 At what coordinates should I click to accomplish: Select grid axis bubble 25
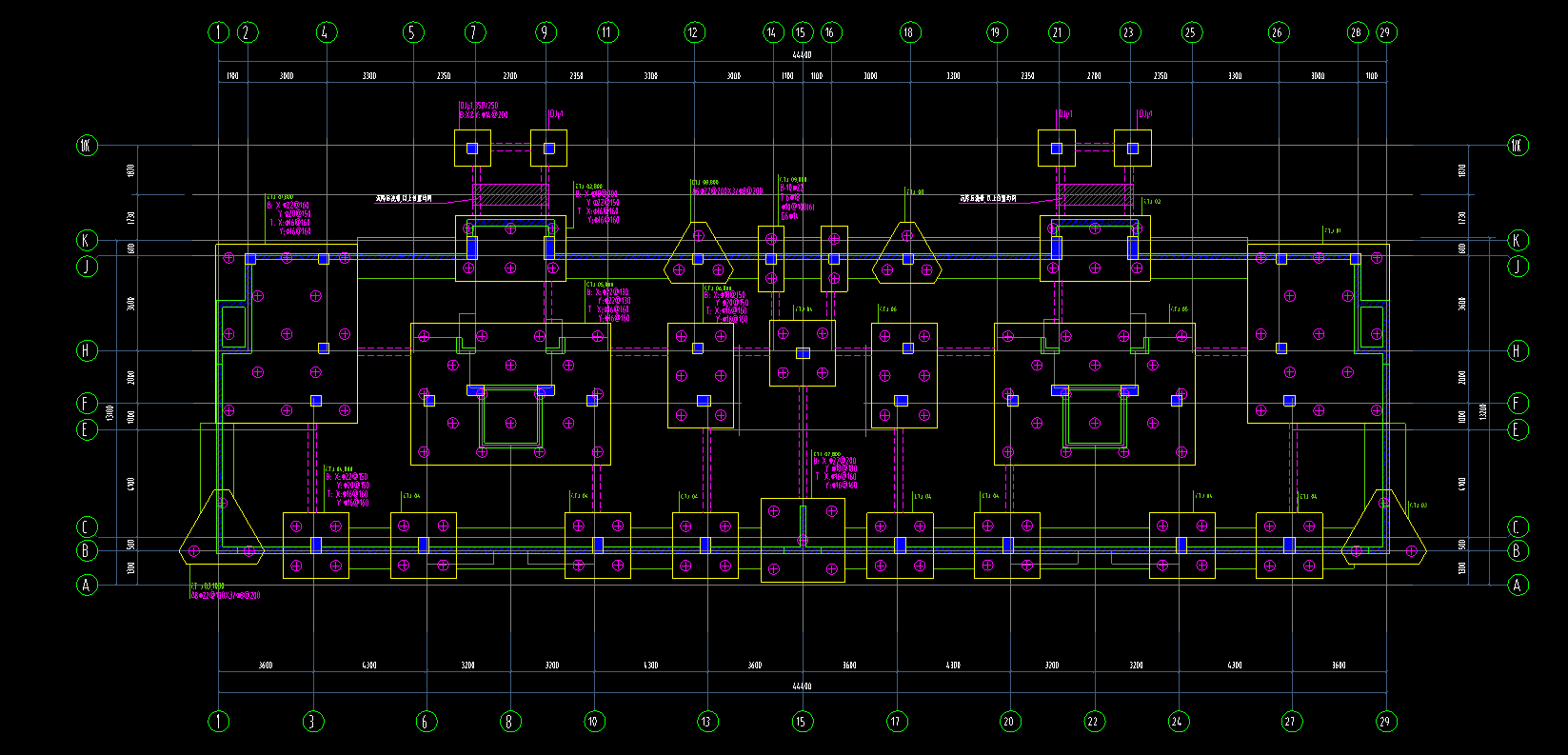(x=1191, y=32)
